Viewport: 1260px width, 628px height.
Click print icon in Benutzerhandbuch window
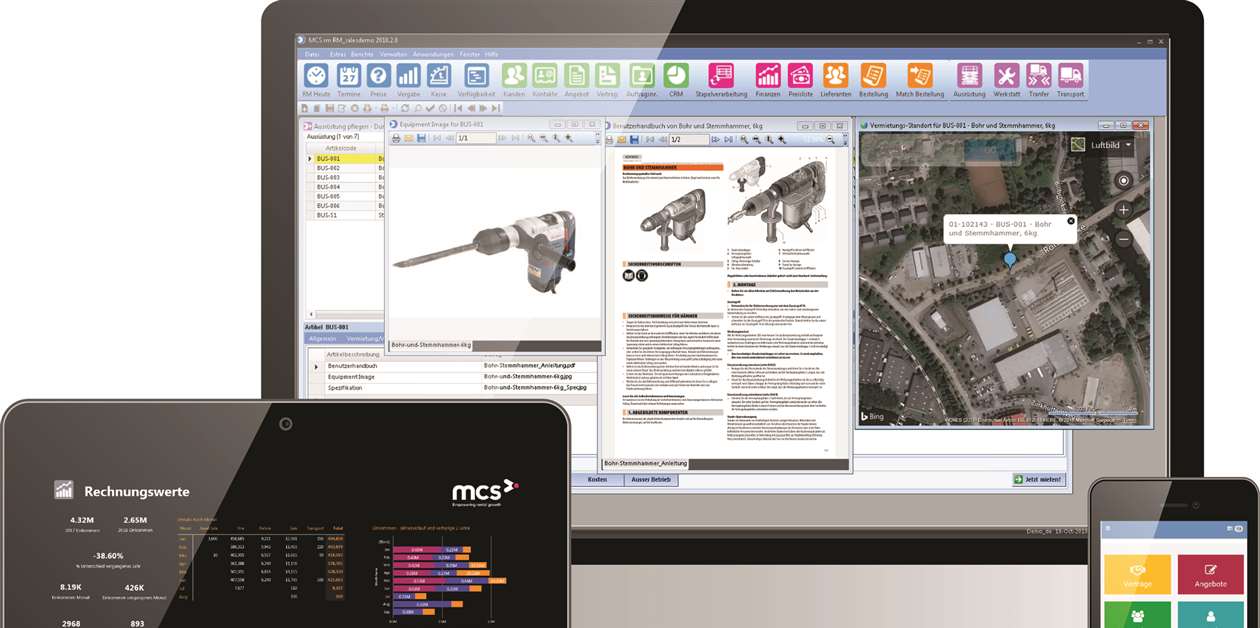[x=608, y=140]
